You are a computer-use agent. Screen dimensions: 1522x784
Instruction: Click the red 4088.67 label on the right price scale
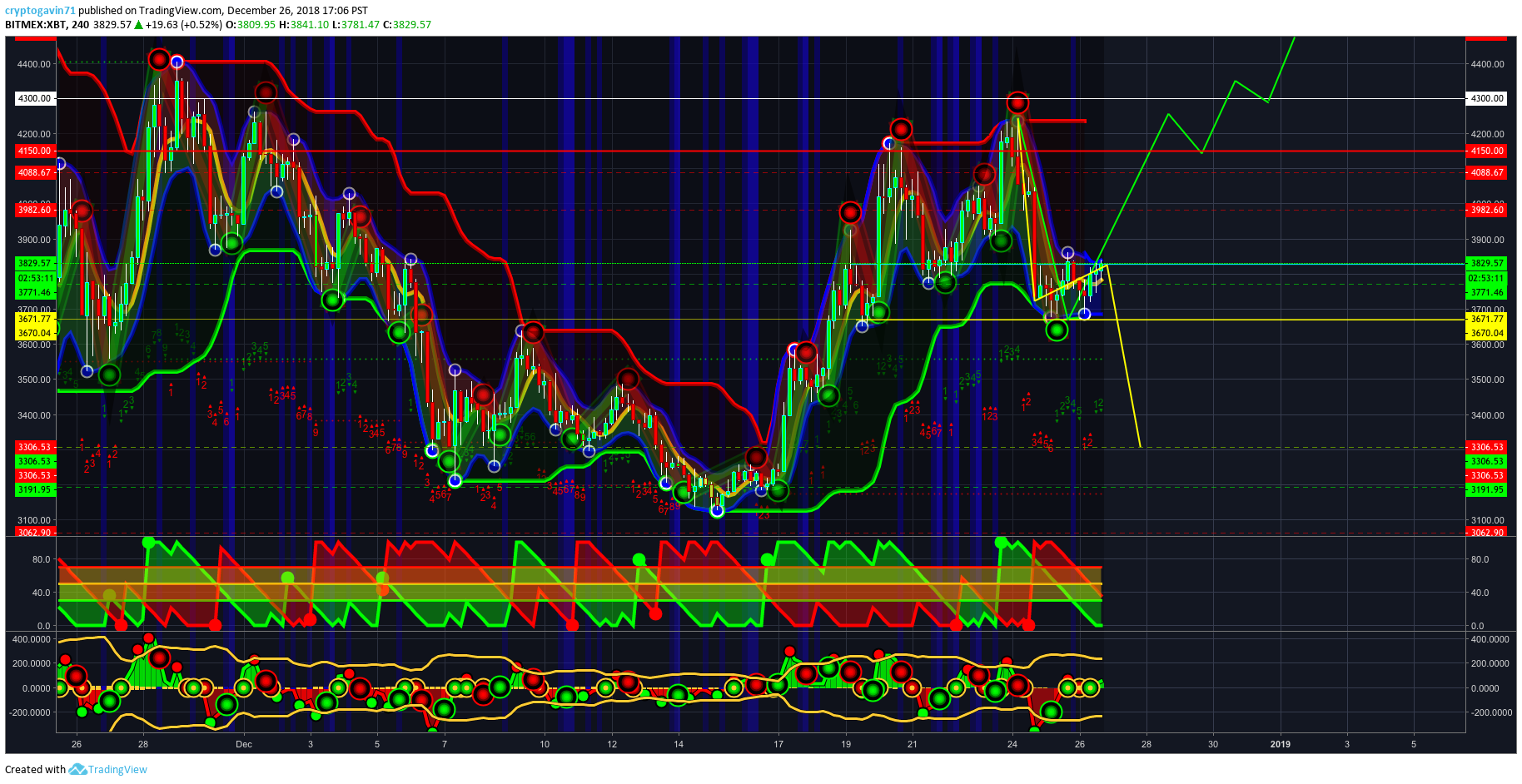tap(1487, 173)
